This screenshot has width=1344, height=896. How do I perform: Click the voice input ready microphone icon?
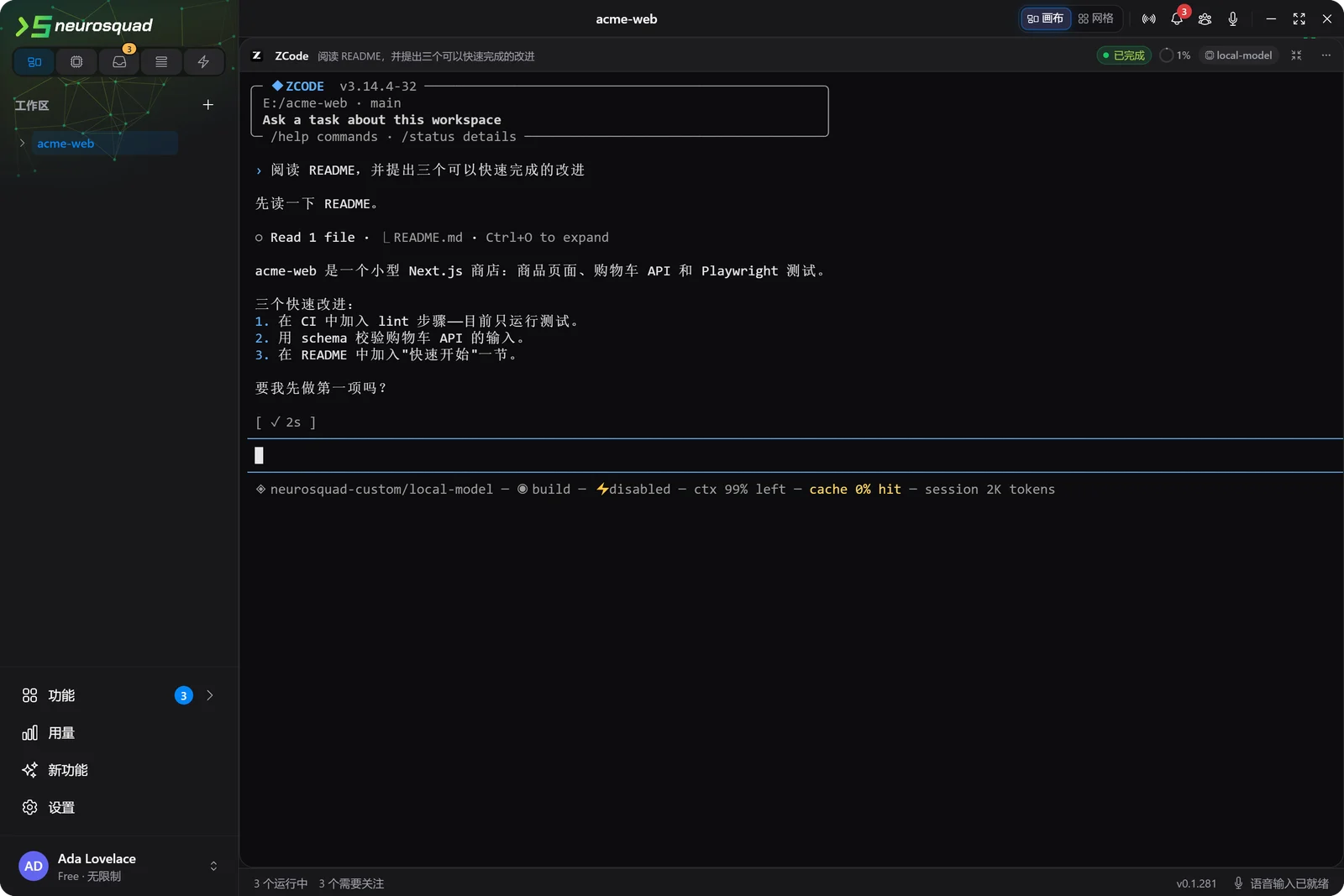point(1238,883)
